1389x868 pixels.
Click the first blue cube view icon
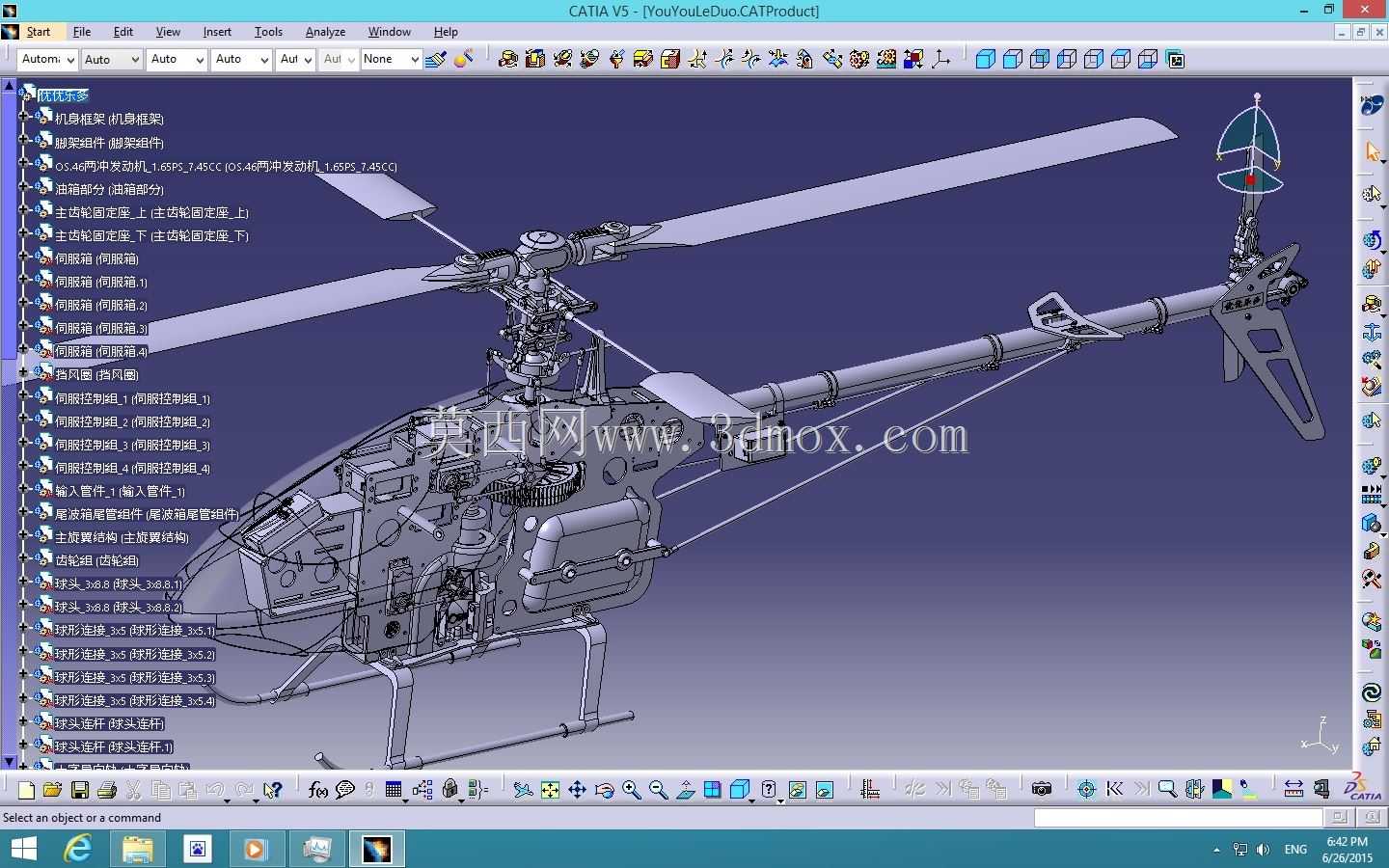pyautogui.click(x=985, y=59)
